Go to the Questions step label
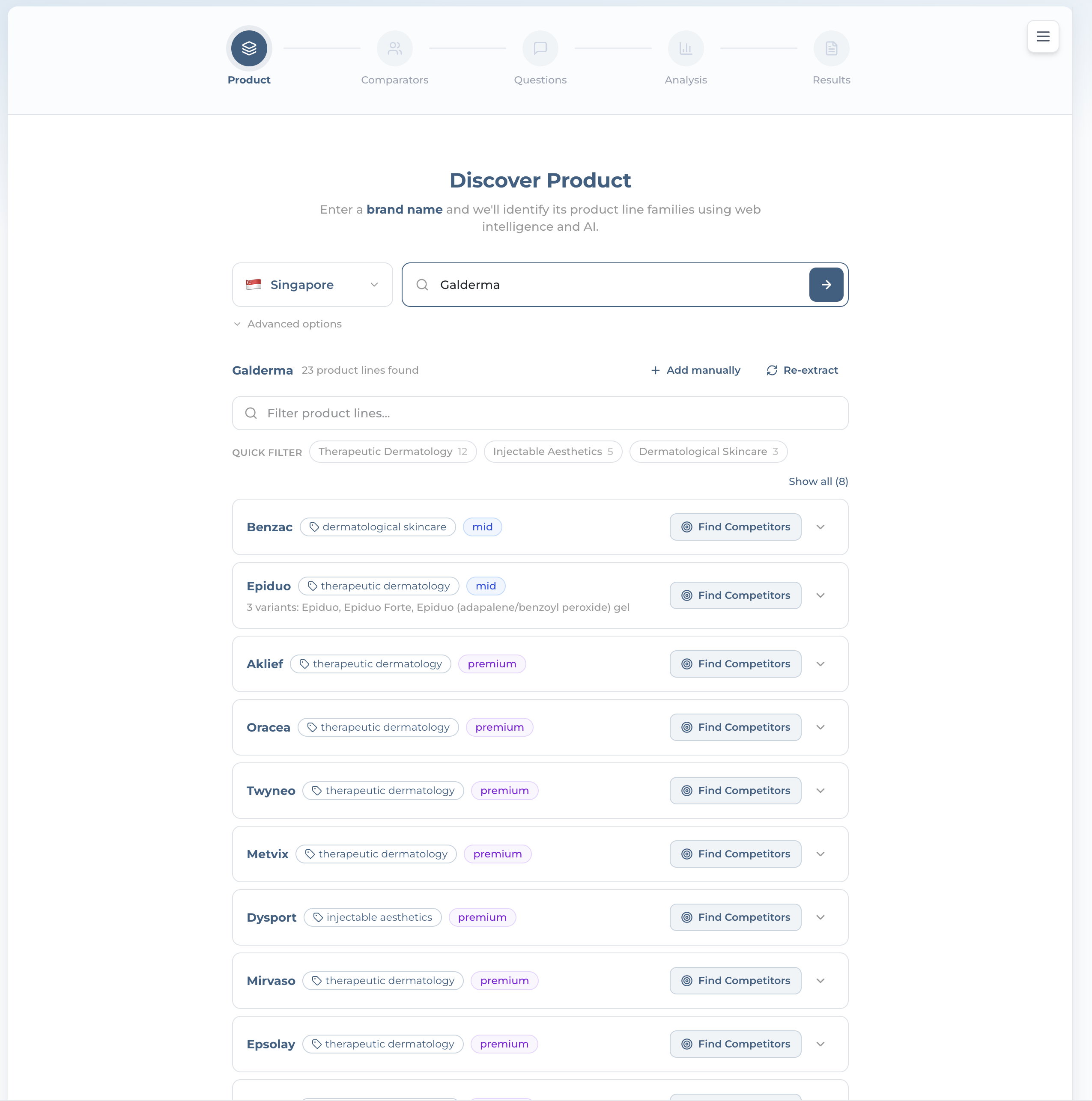The height and width of the screenshot is (1101, 1092). (x=540, y=80)
